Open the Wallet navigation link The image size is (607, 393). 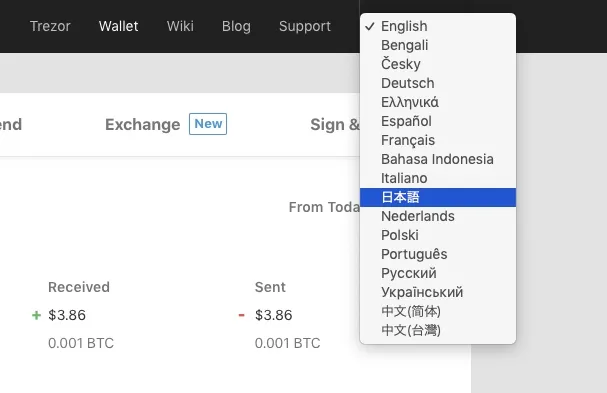point(118,26)
